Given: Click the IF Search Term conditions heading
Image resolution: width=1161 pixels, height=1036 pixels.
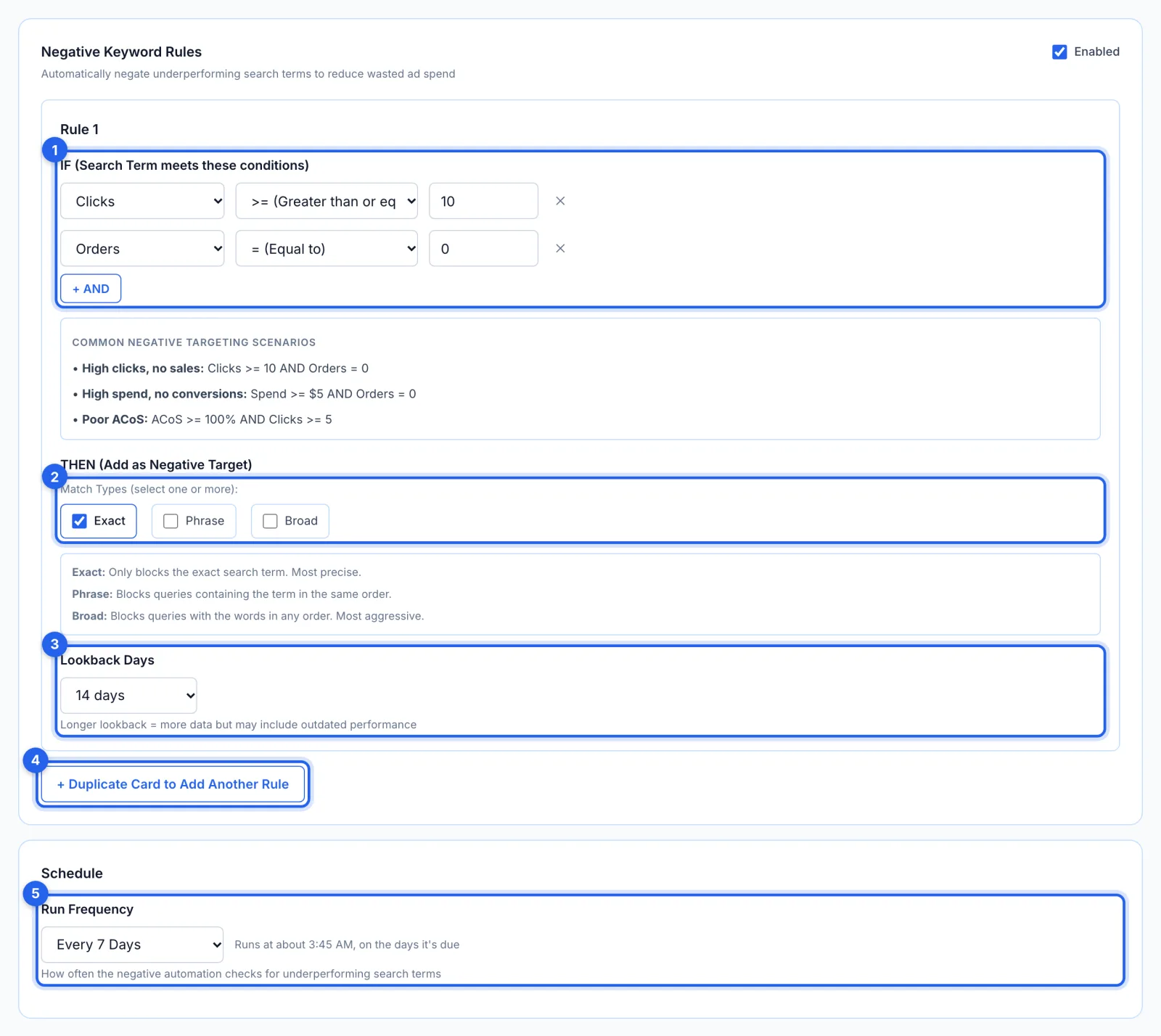Looking at the screenshot, I should tap(184, 165).
